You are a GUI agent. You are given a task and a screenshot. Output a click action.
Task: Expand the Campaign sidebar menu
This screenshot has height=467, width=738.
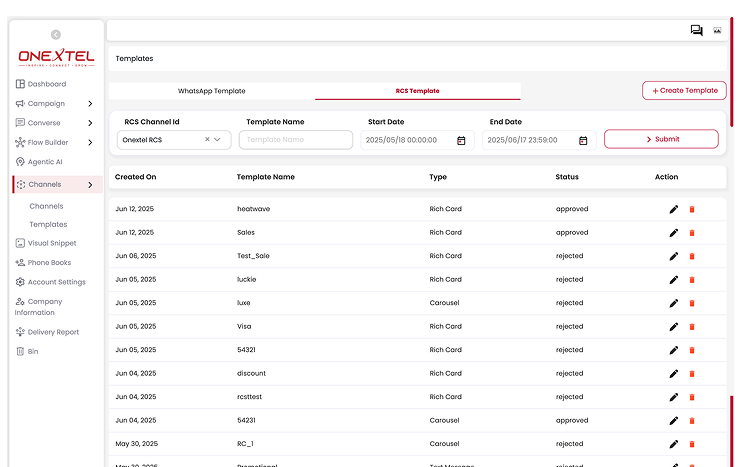click(x=90, y=104)
